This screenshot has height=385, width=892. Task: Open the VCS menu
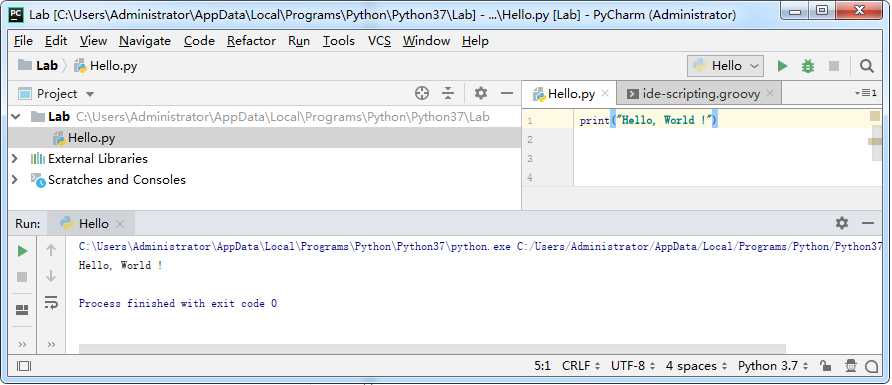tap(379, 41)
